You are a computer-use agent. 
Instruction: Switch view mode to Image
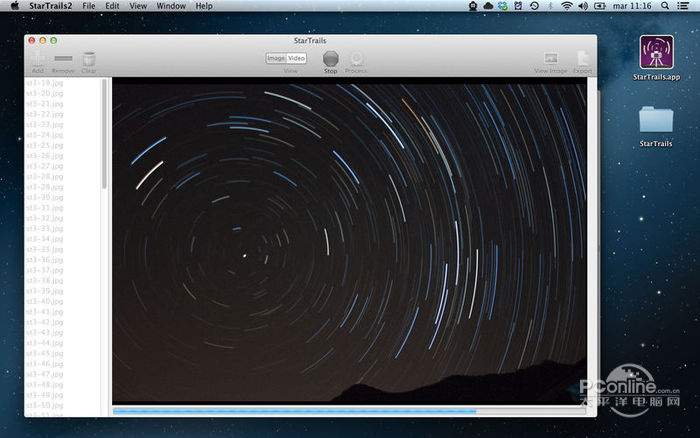coord(275,58)
